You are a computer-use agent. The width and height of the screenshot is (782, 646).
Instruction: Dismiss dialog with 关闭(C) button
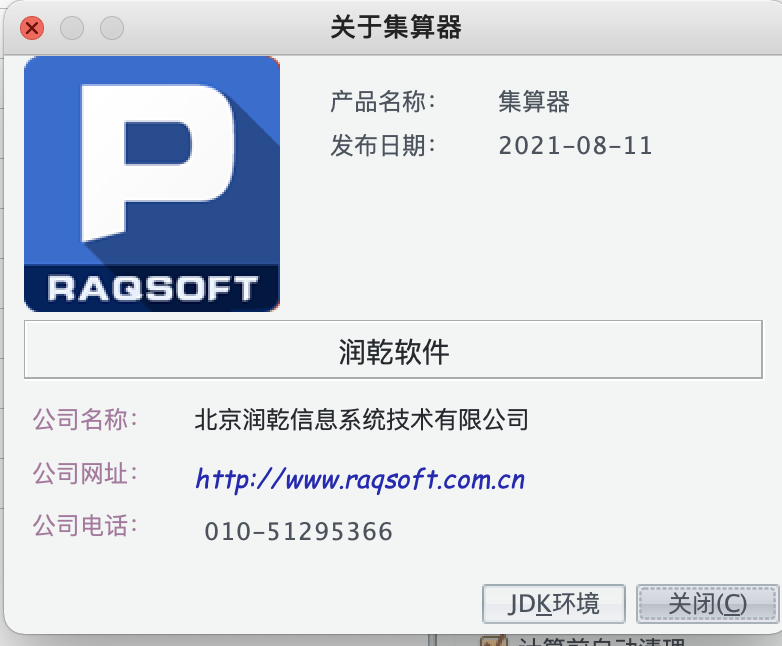[x=707, y=604]
